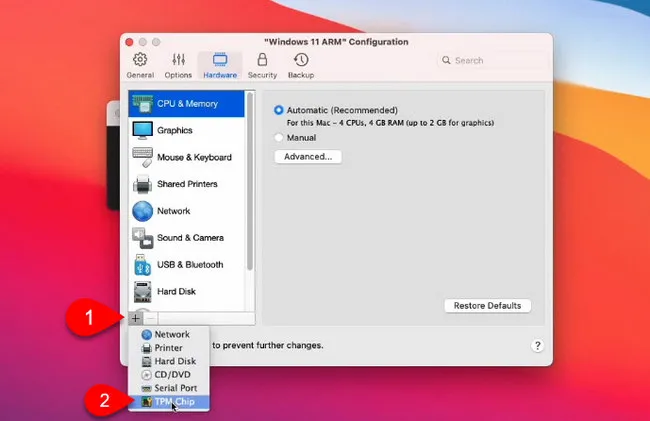Image resolution: width=650 pixels, height=421 pixels.
Task: Select Sound & Camera entry
Action: [187, 238]
